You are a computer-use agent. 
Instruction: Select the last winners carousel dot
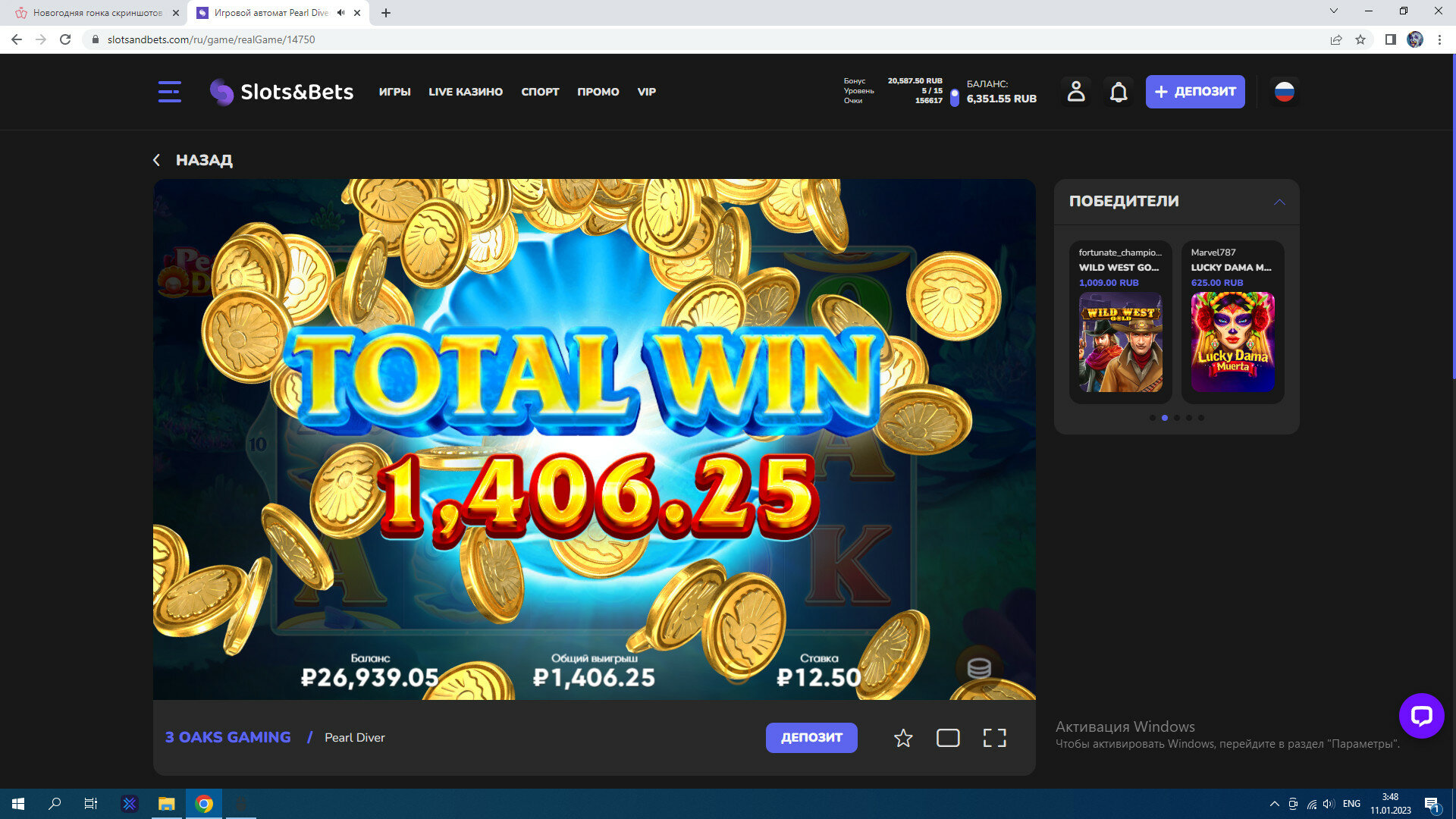(1201, 418)
